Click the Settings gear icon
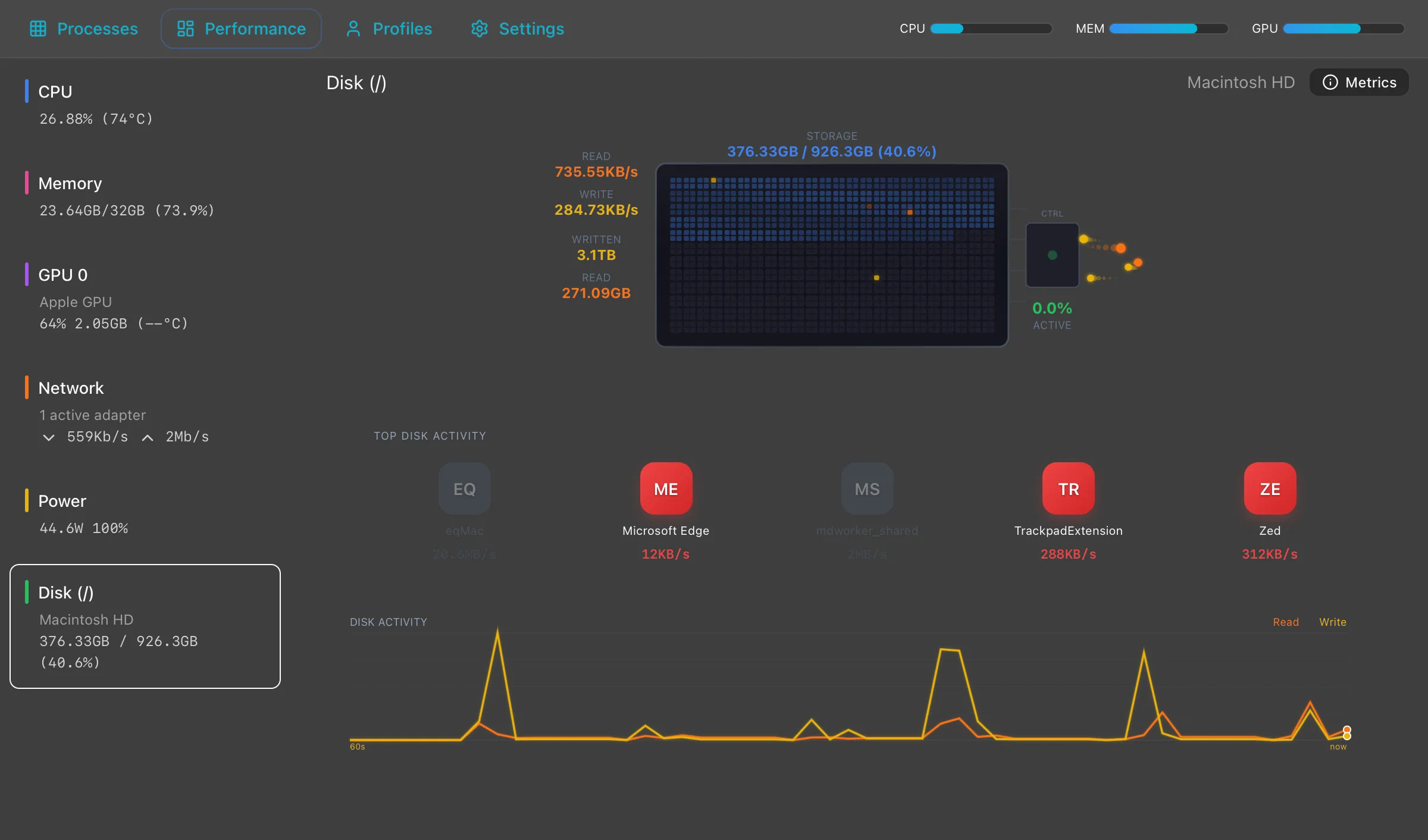Image resolution: width=1428 pixels, height=840 pixels. click(478, 28)
